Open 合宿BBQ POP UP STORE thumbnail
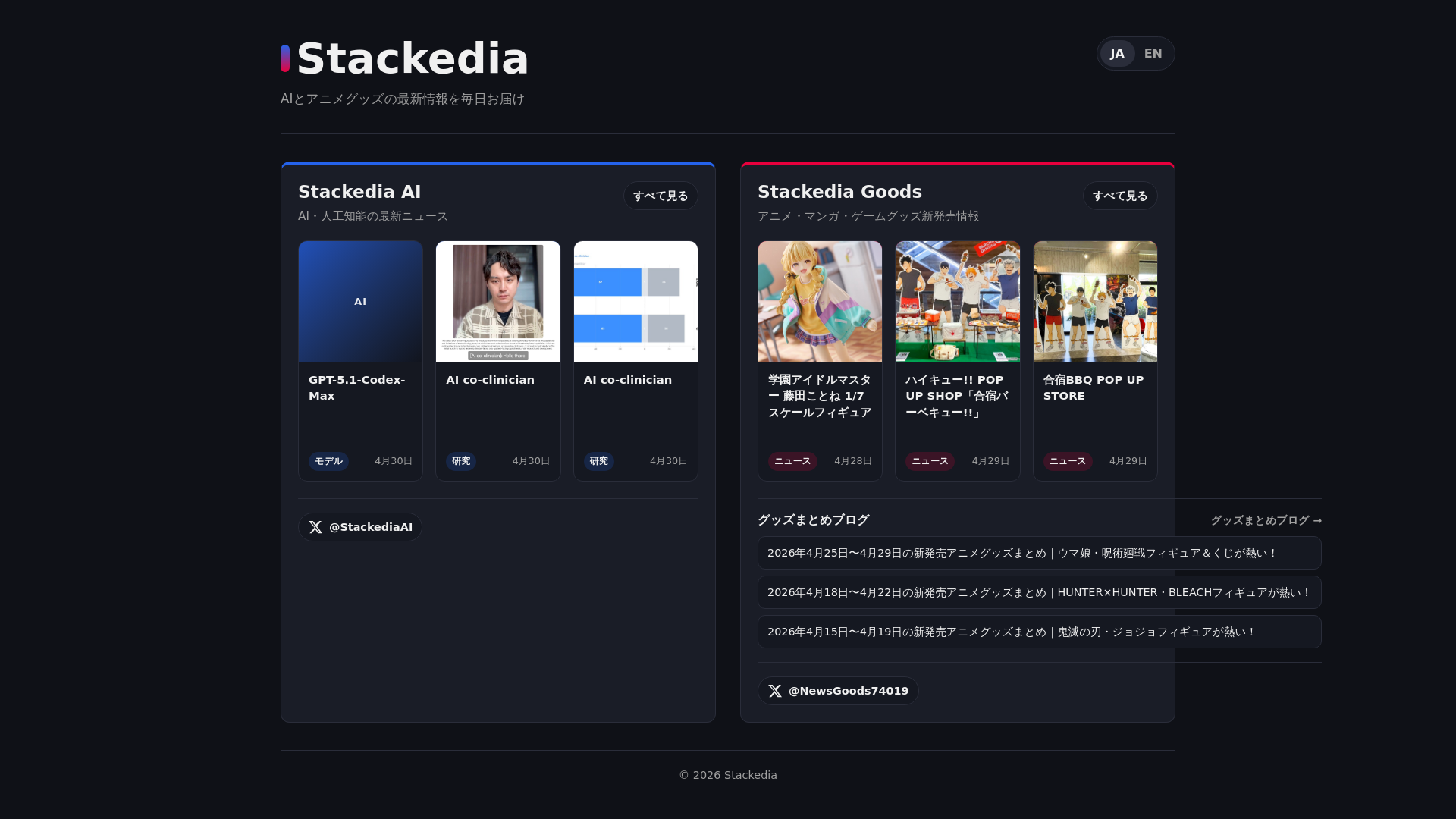This screenshot has width=1456, height=819. (x=1095, y=302)
